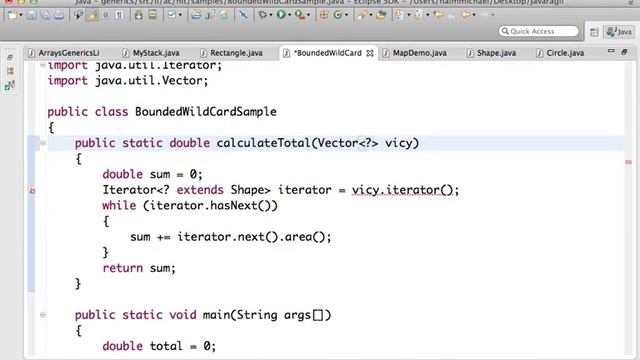This screenshot has width=640, height=360.
Task: Select the Java perspective button
Action: [x=619, y=32]
